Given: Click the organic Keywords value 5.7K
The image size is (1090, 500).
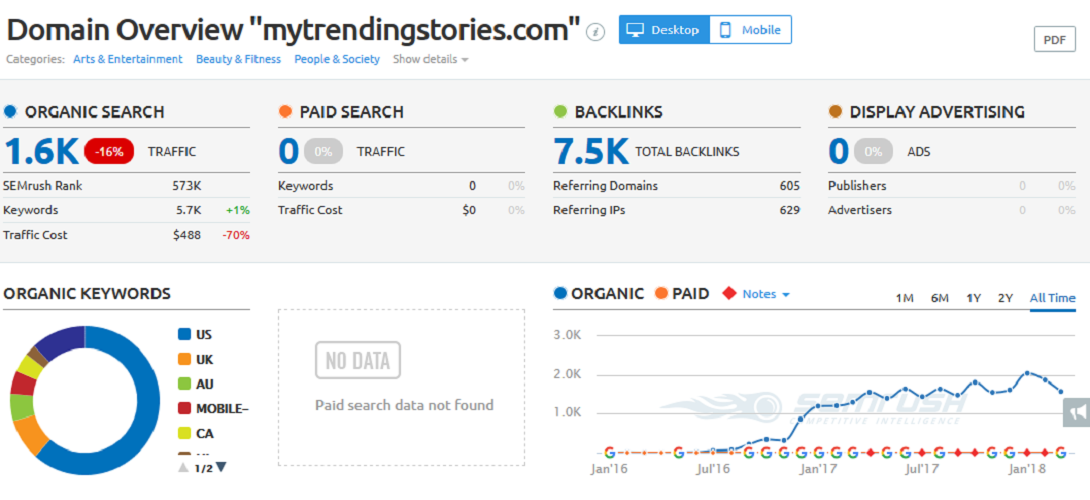Looking at the screenshot, I should [x=187, y=210].
